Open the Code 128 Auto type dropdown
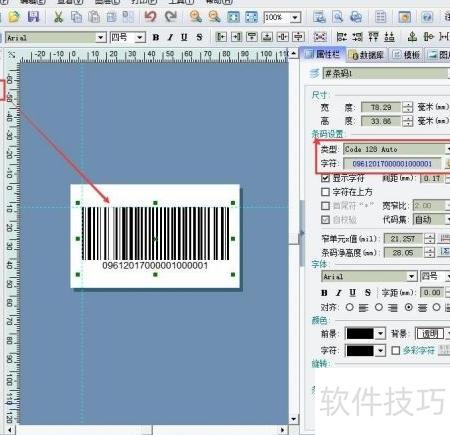 pos(448,149)
